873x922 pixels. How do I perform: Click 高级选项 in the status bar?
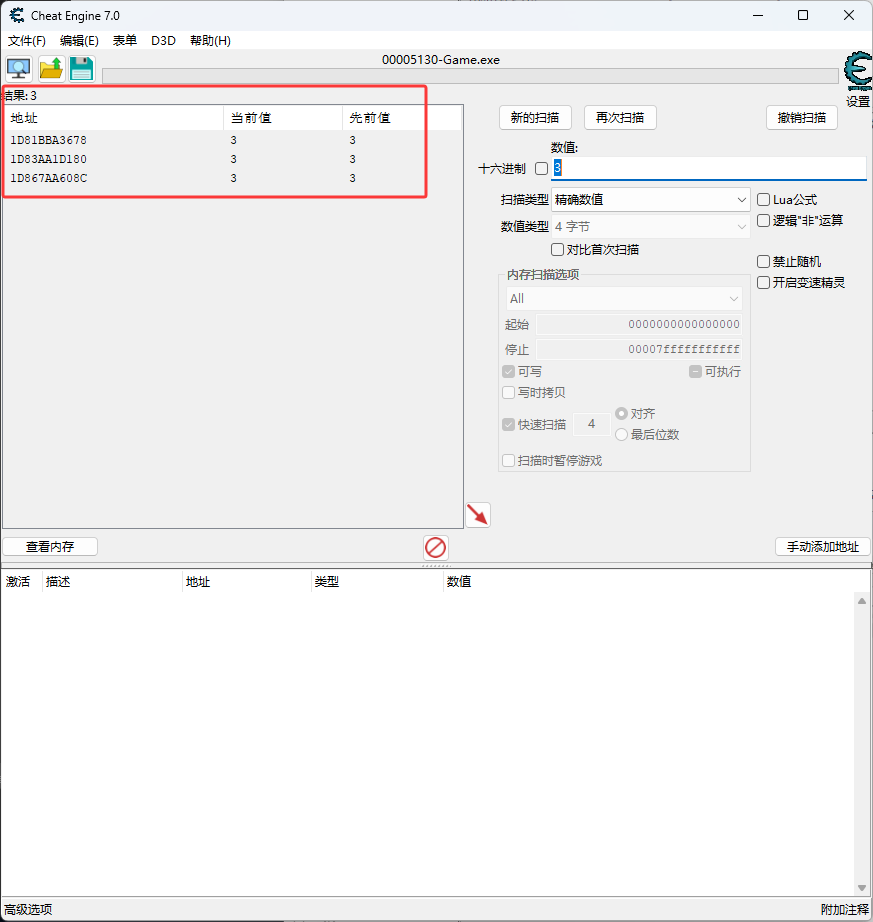(x=28, y=909)
